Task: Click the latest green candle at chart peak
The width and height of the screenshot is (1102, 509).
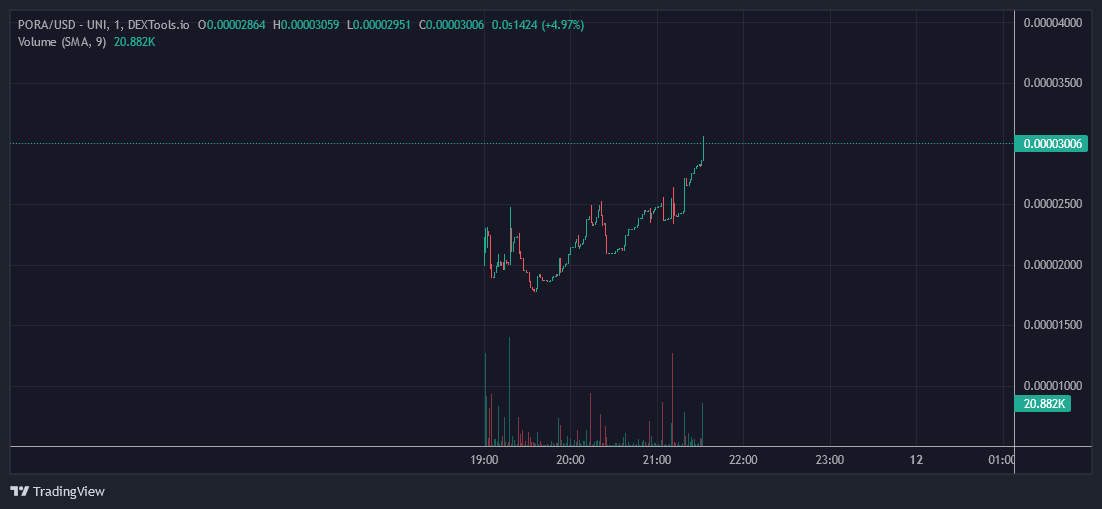Action: click(703, 149)
